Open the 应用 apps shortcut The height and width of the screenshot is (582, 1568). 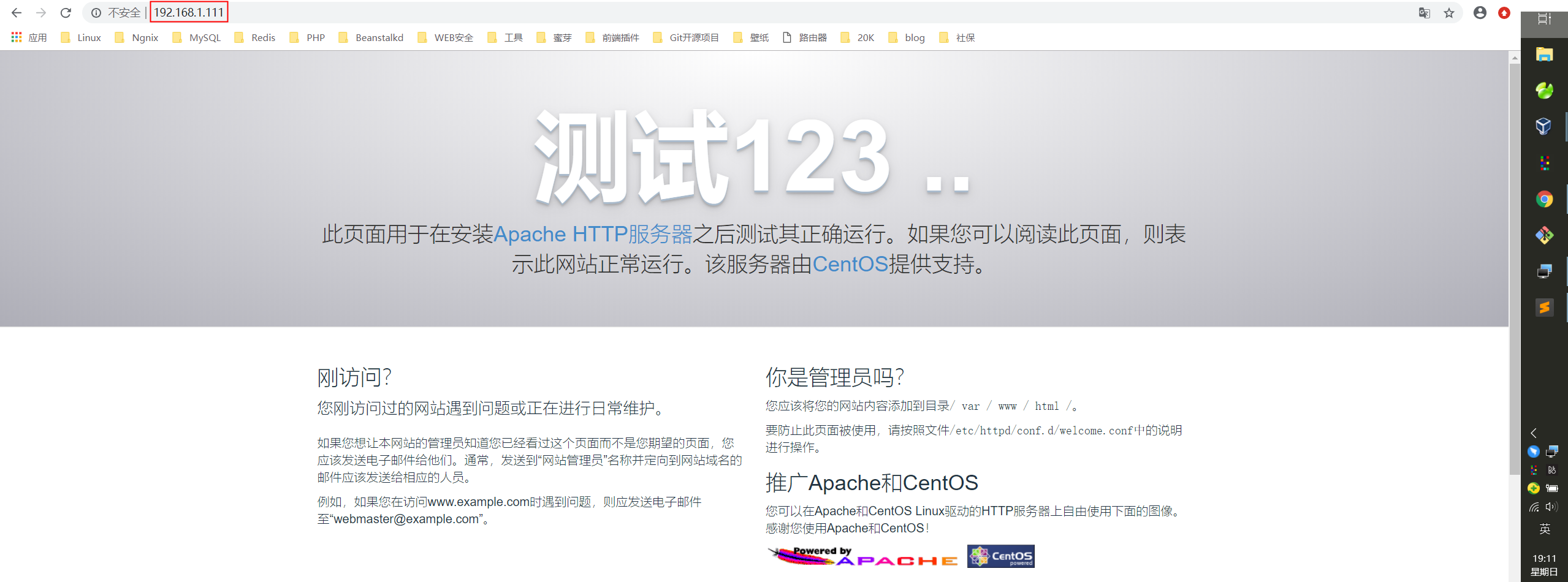[x=29, y=37]
